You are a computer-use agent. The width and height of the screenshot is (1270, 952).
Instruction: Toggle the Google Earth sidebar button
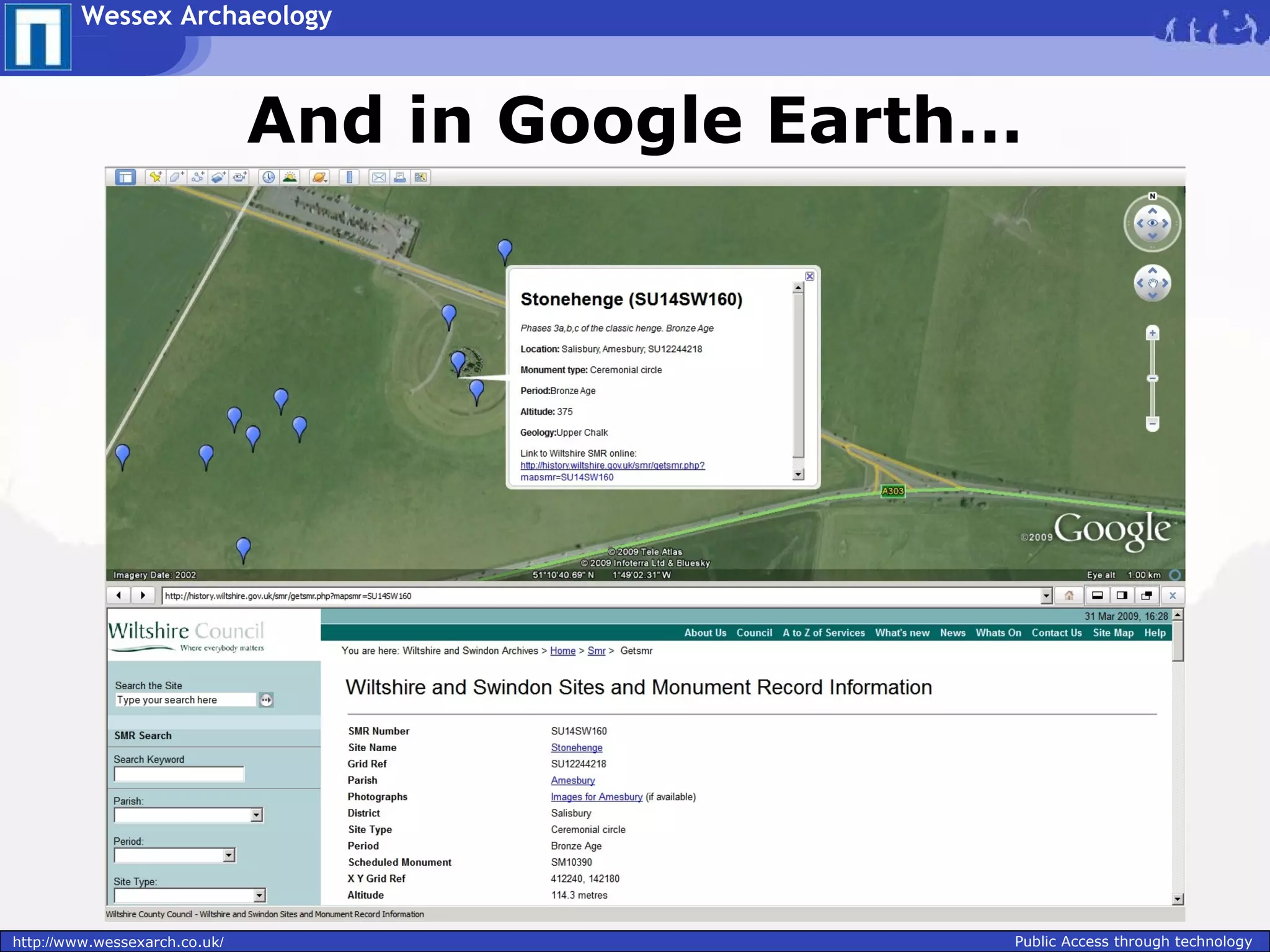[125, 177]
